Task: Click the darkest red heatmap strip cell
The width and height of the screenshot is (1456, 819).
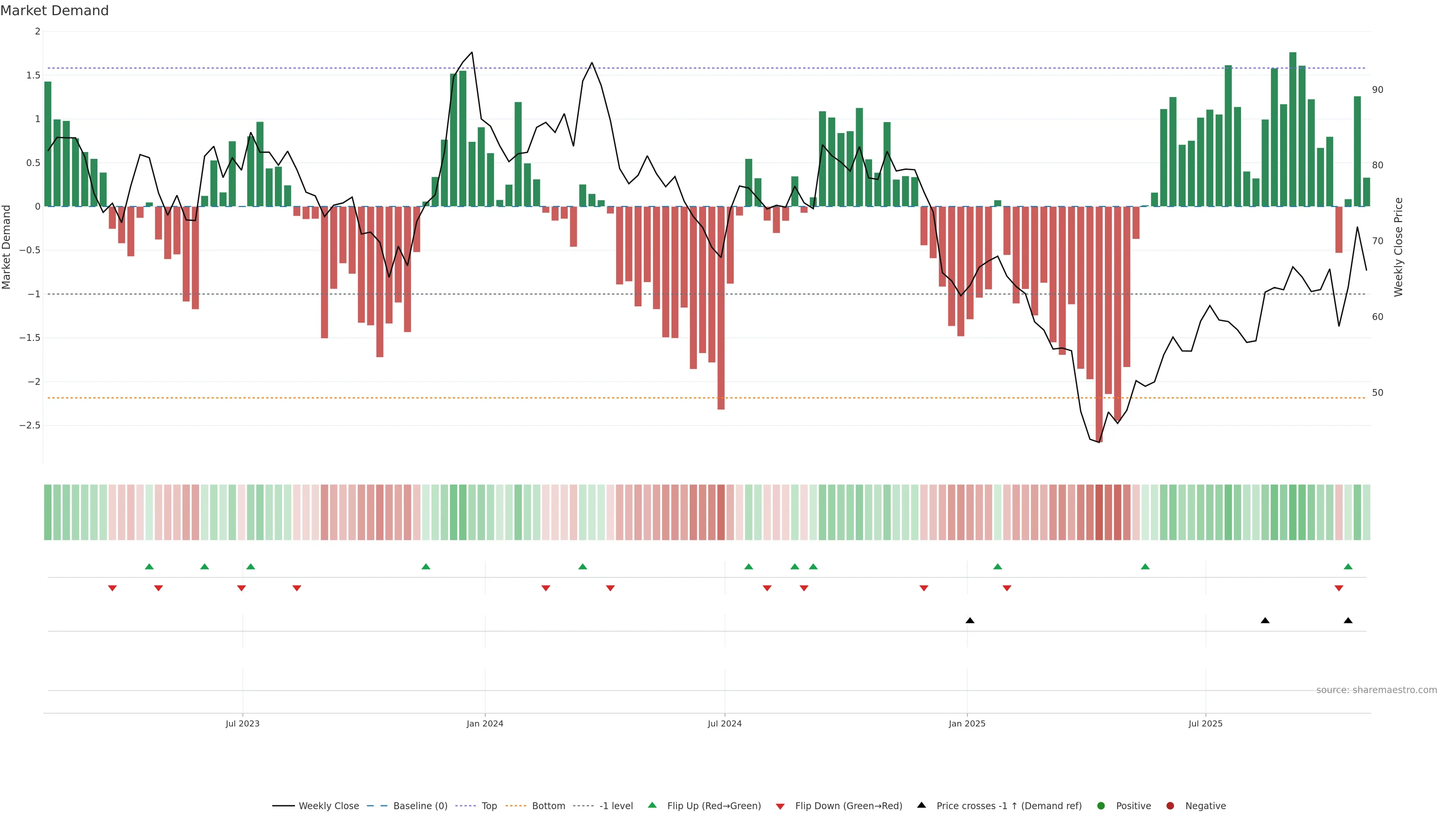Action: coord(1099,512)
